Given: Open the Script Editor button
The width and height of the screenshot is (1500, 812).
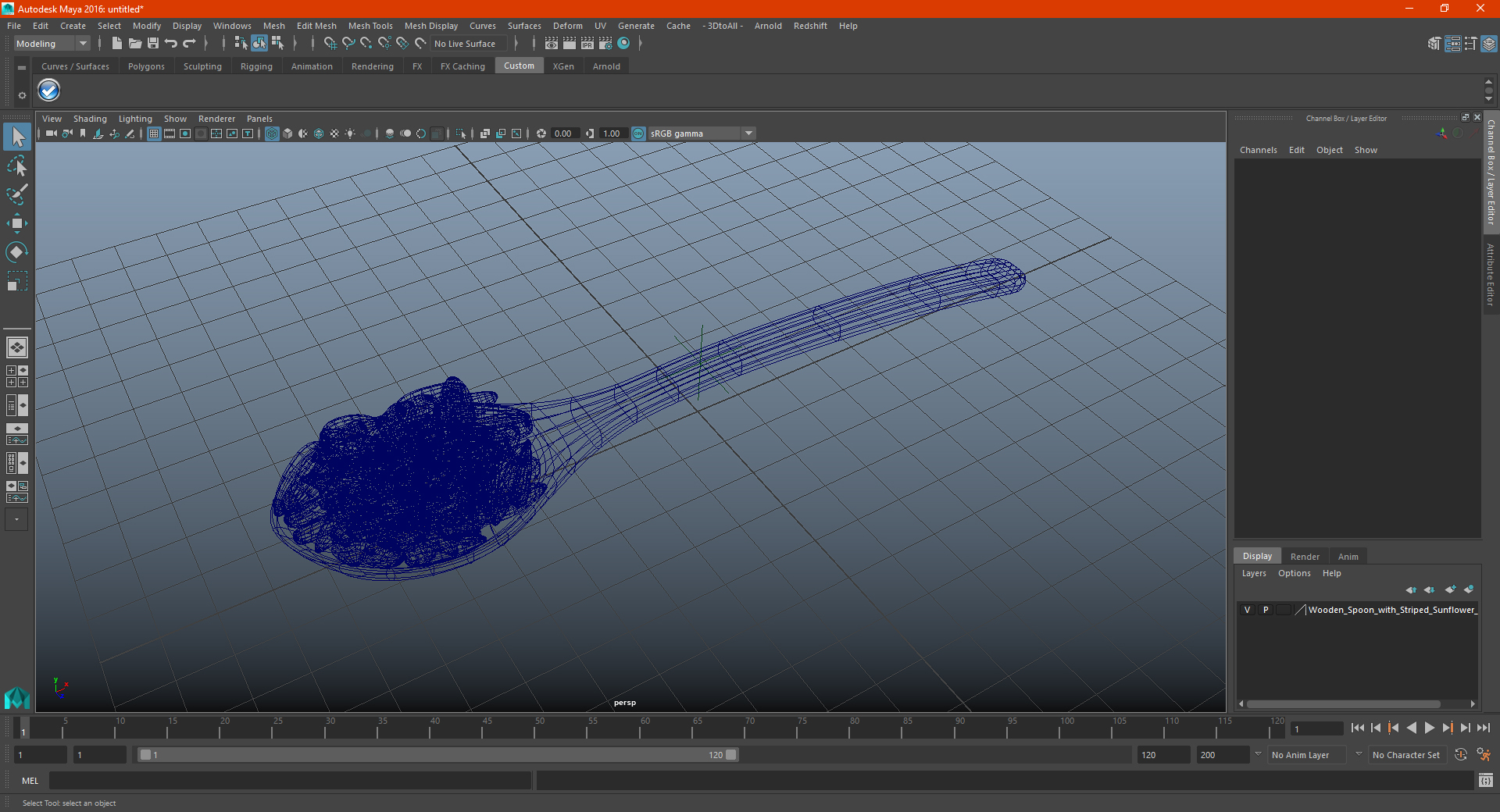Looking at the screenshot, I should [x=1486, y=781].
